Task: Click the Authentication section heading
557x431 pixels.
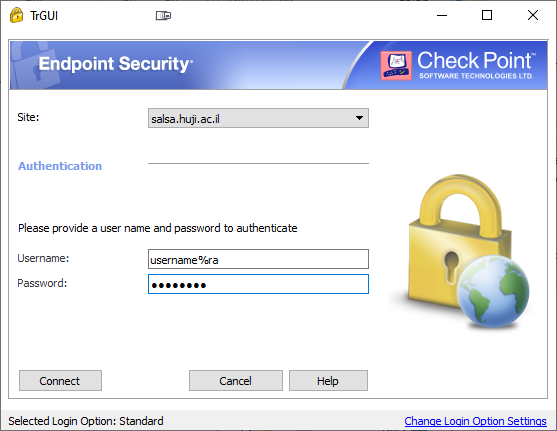Action: pos(60,166)
